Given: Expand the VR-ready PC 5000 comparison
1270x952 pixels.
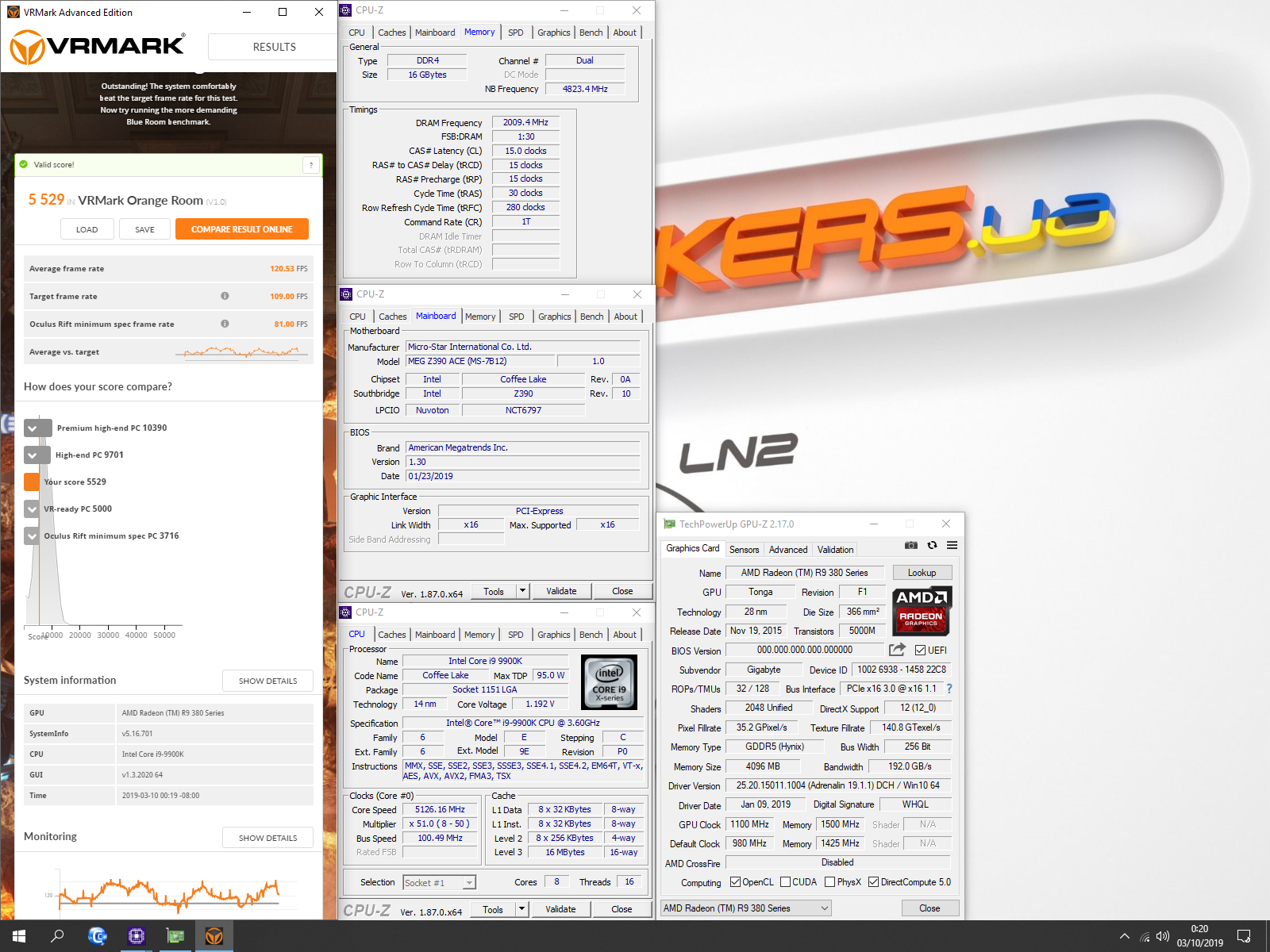Looking at the screenshot, I should click(x=32, y=509).
